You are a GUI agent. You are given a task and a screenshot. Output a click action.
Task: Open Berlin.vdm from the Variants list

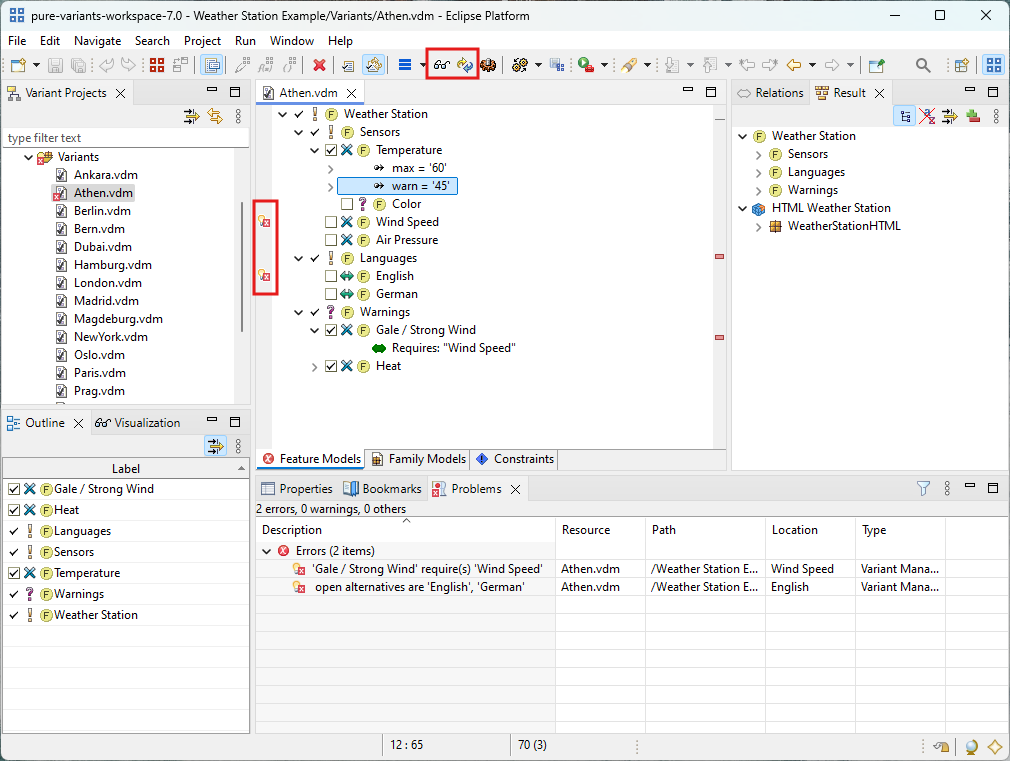click(104, 210)
